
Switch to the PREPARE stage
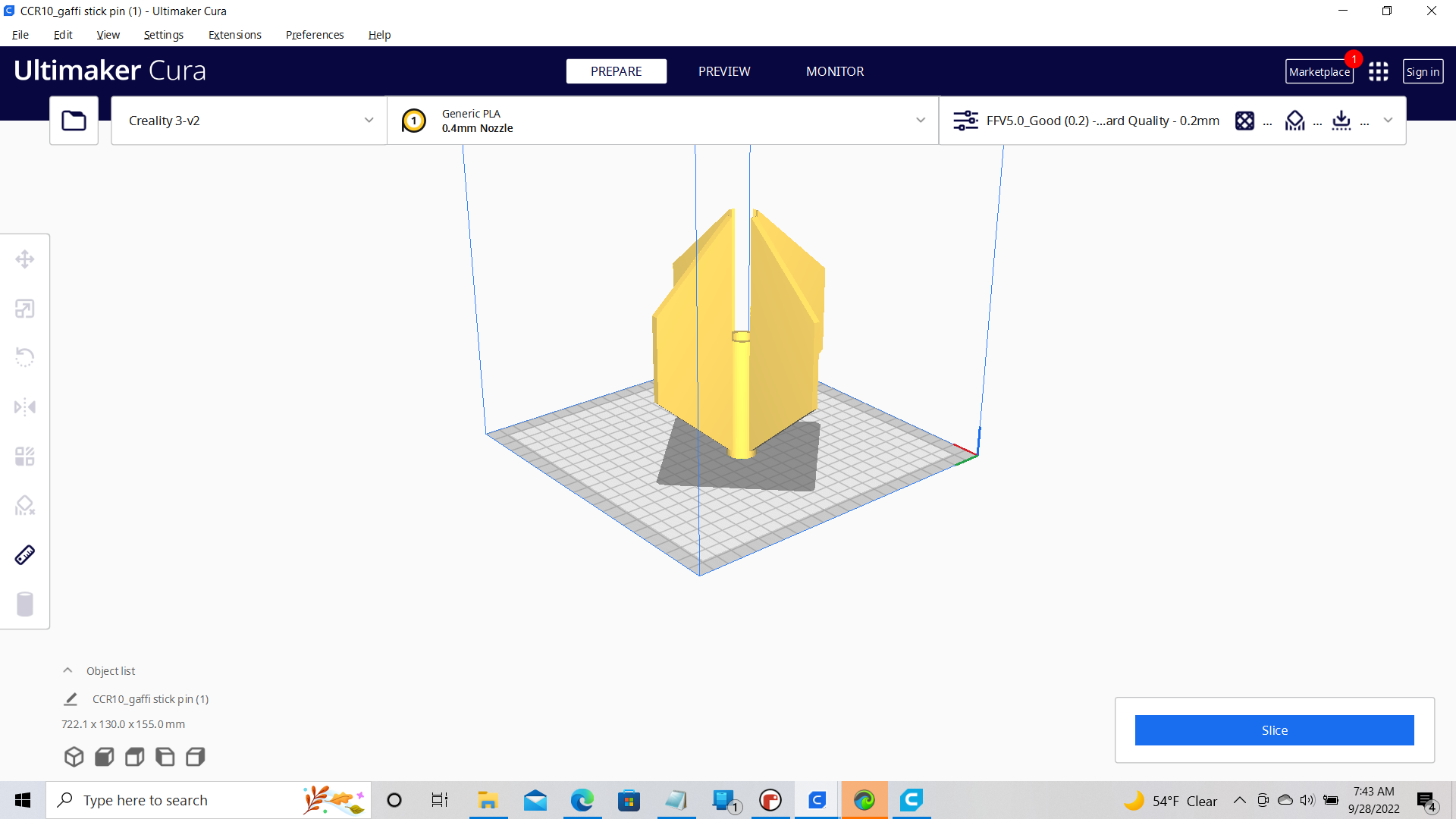[x=617, y=71]
